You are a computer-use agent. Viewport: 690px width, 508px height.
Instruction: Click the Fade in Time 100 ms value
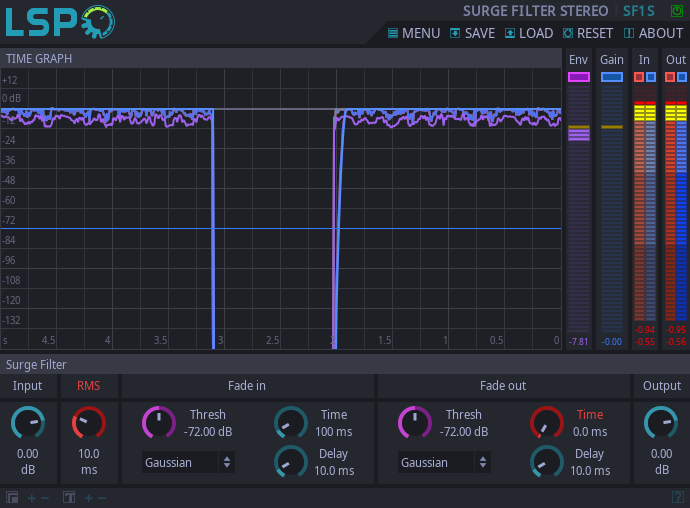click(334, 432)
